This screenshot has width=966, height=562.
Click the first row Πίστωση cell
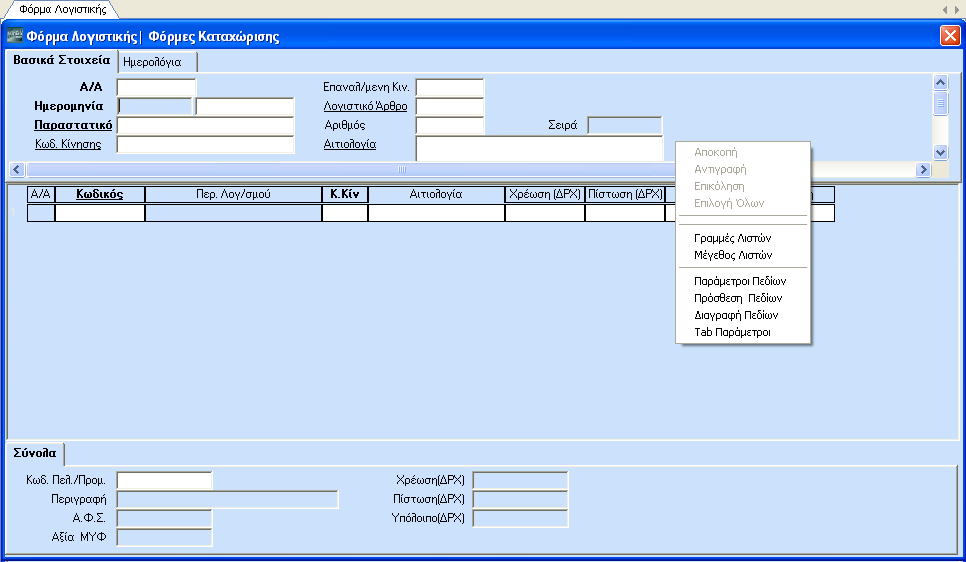pyautogui.click(x=625, y=213)
